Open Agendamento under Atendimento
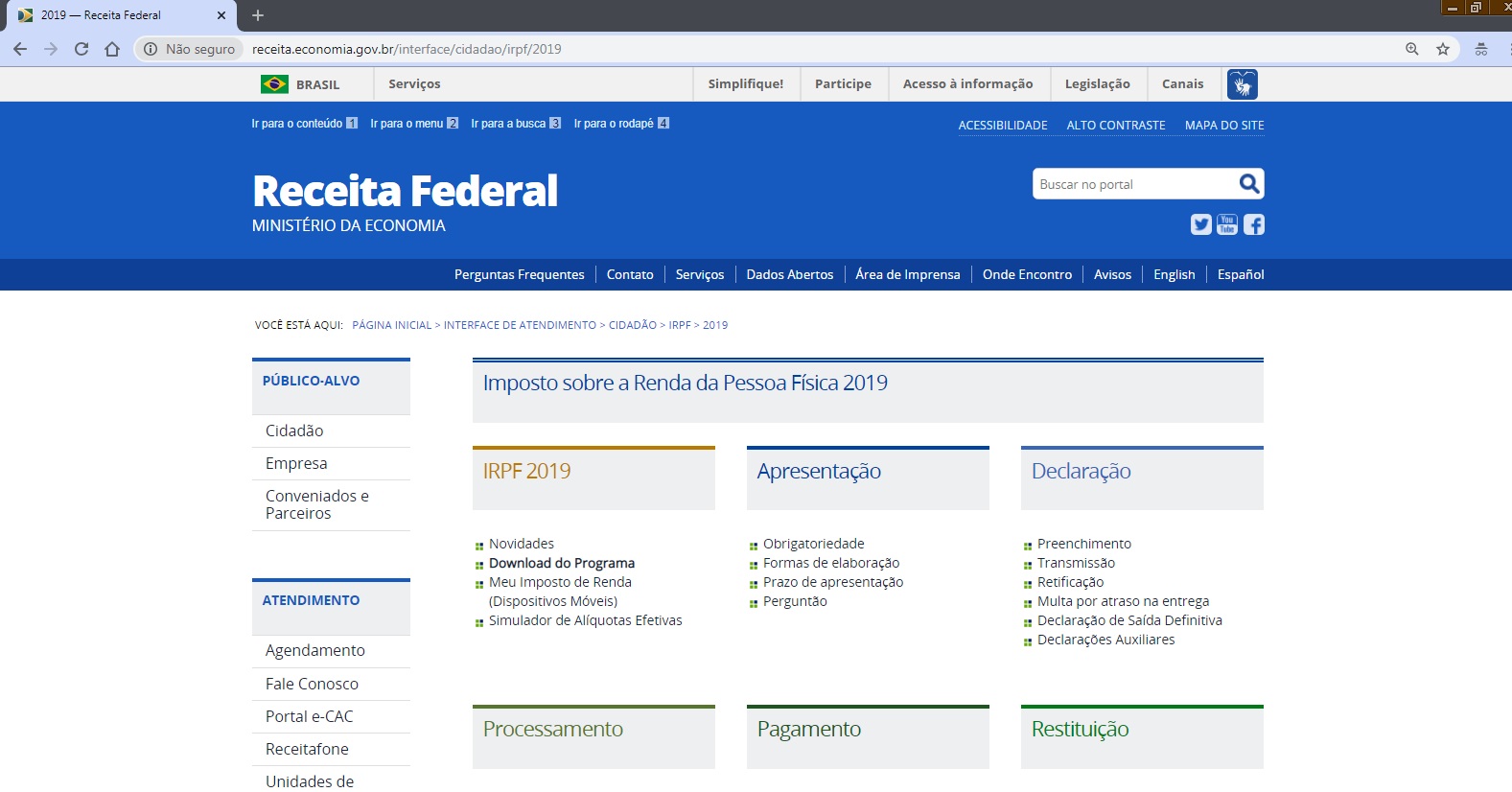 point(315,650)
